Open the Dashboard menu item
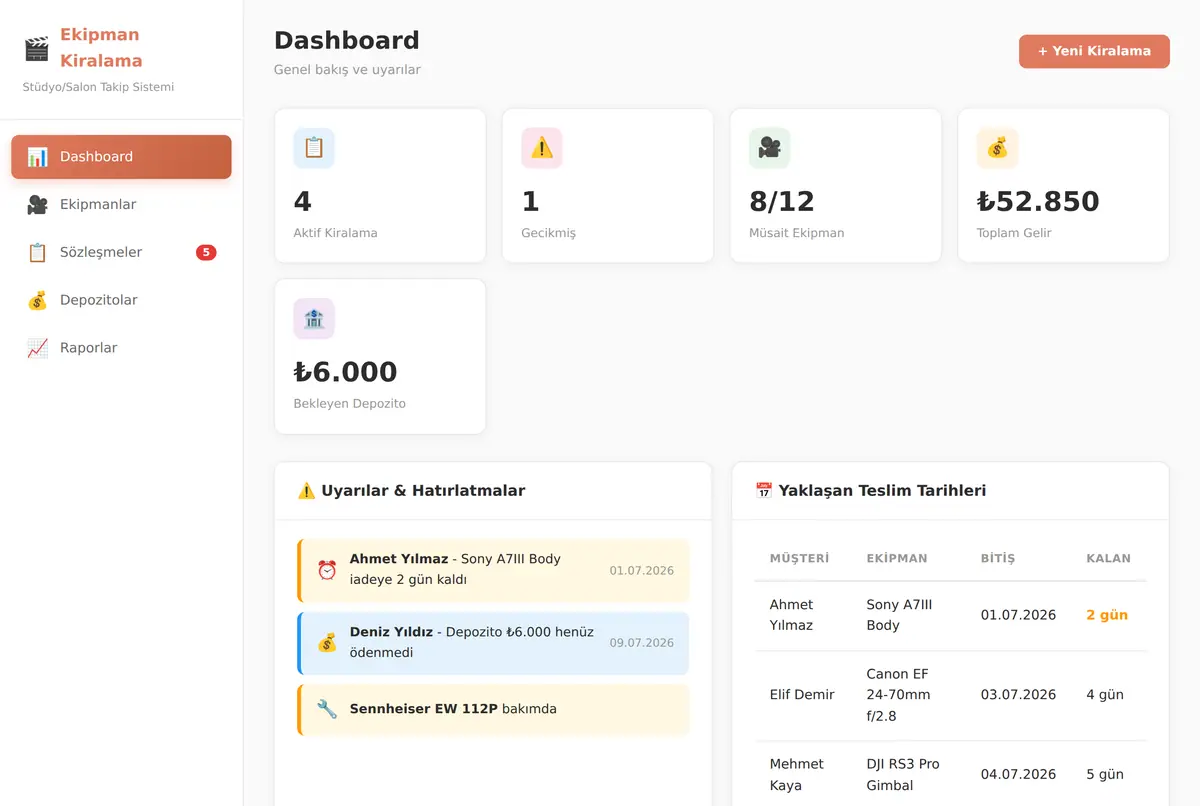The width and height of the screenshot is (1200, 806). tap(121, 157)
